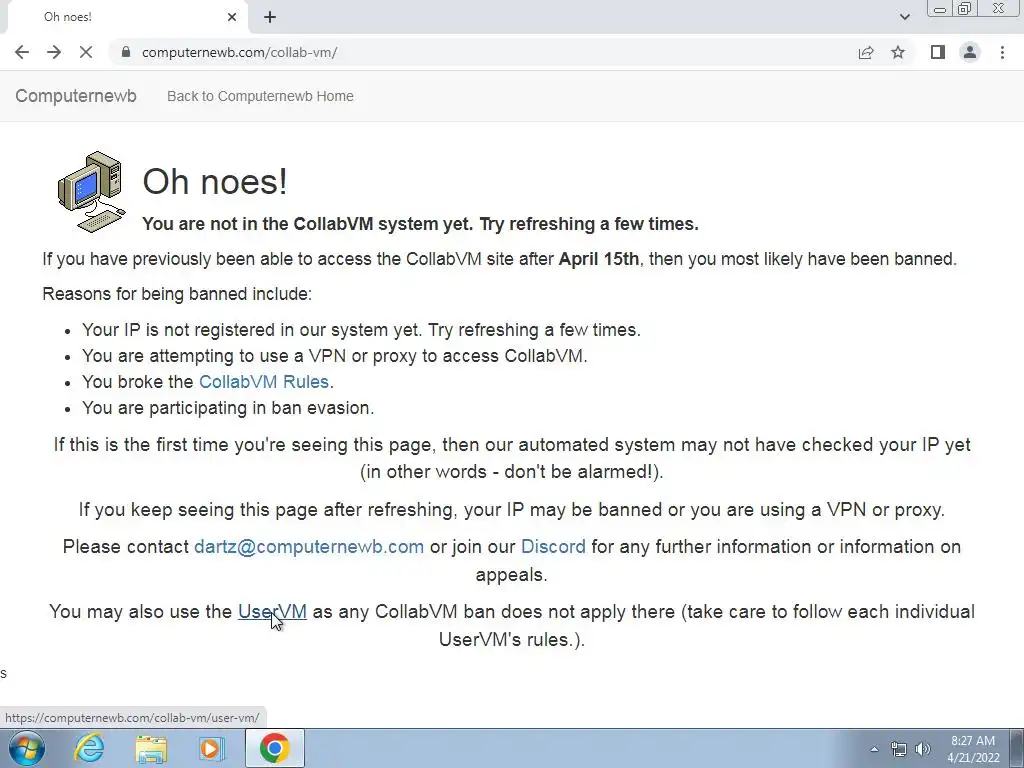Screen dimensions: 1024x768
Task: Click the "Oh noes!" heading
Action: click(x=215, y=181)
